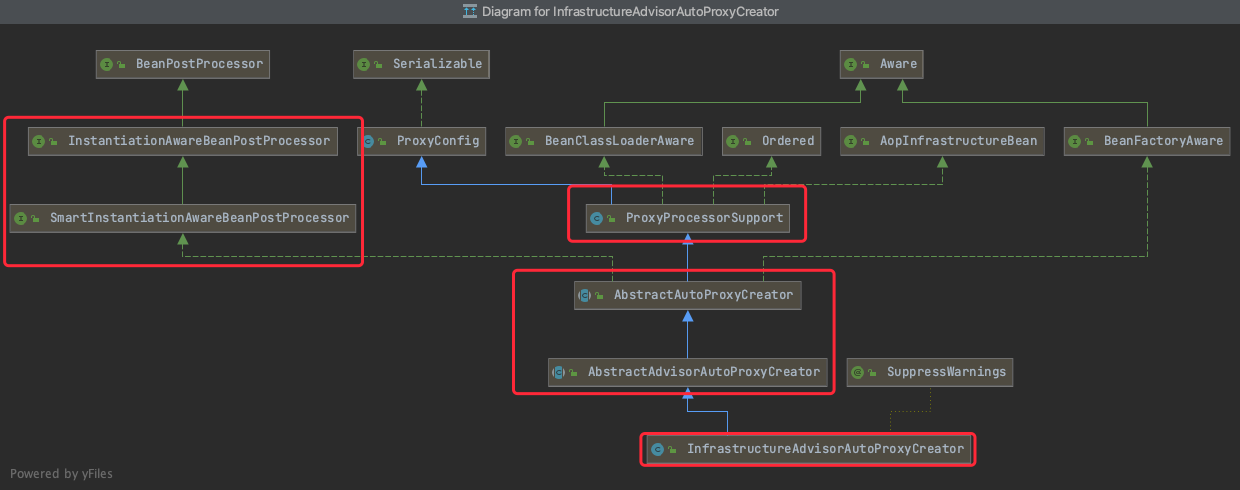Select the BeanFactoryAware node label
Image resolution: width=1240 pixels, height=490 pixels.
[1164, 142]
